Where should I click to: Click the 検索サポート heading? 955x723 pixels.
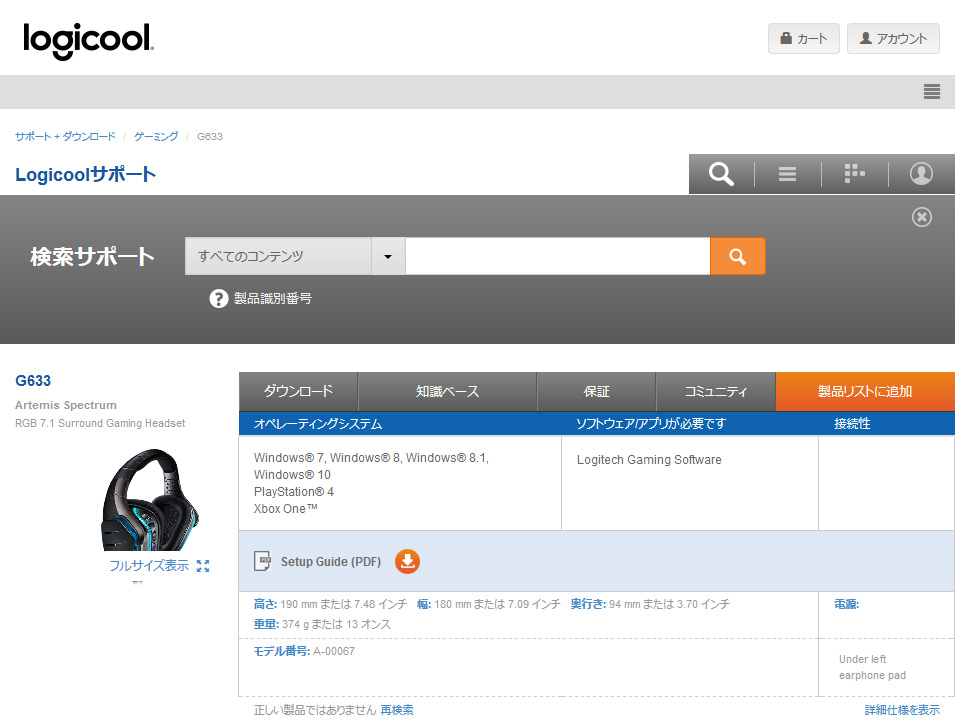[x=93, y=256]
